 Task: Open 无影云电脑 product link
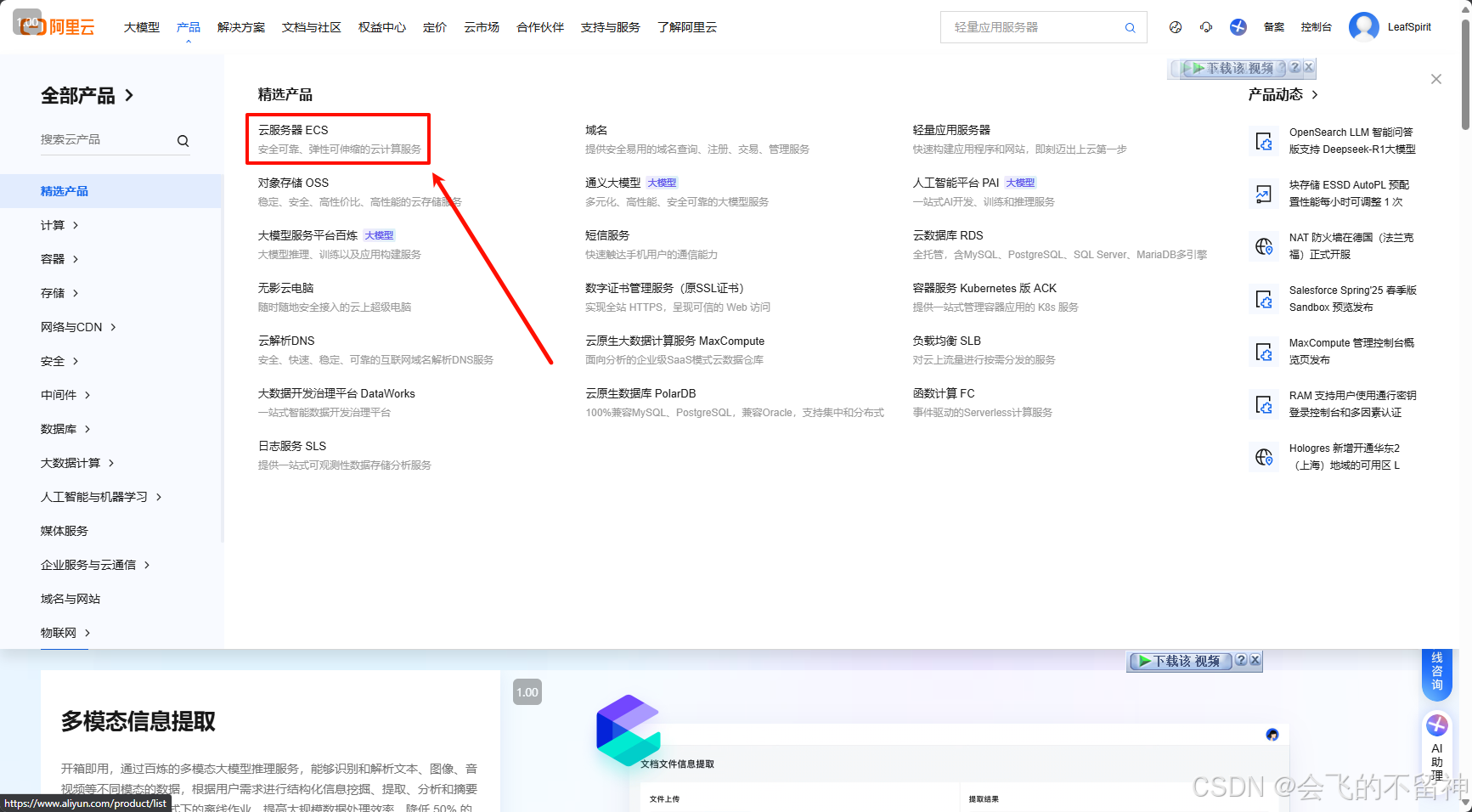pos(286,288)
